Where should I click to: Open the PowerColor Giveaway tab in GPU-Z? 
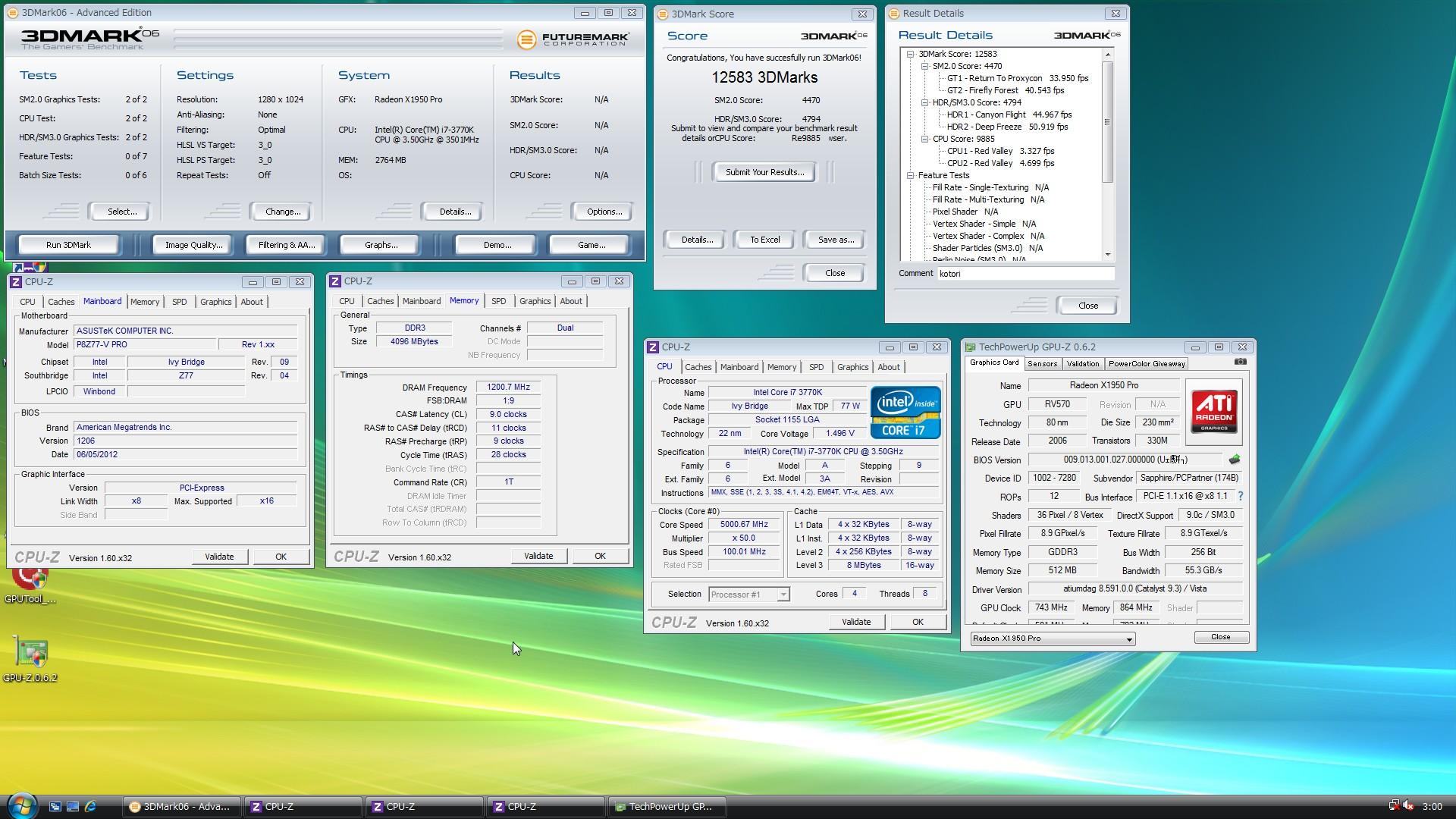point(1147,364)
